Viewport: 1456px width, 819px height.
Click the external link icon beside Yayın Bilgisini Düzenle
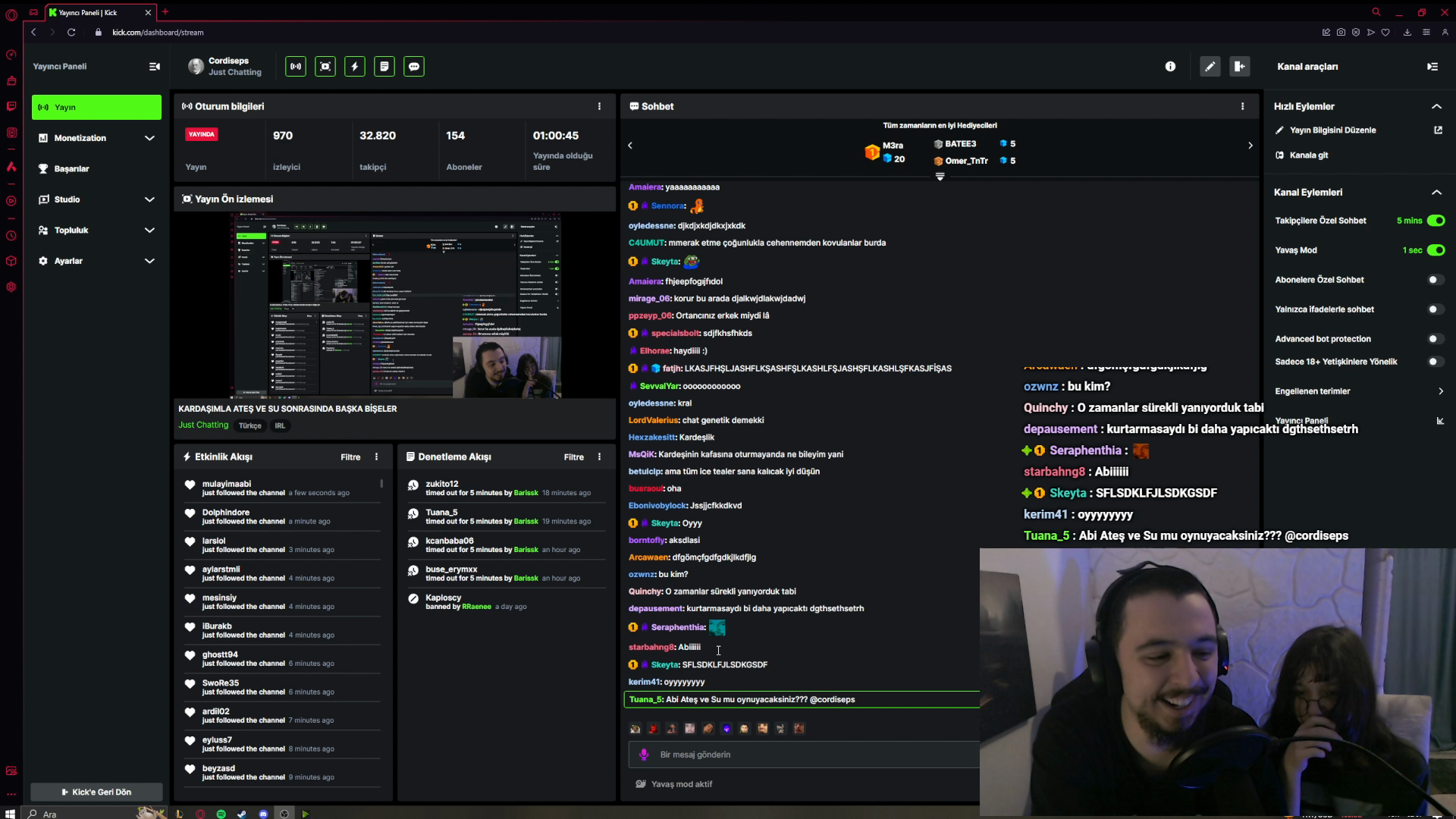(1438, 130)
